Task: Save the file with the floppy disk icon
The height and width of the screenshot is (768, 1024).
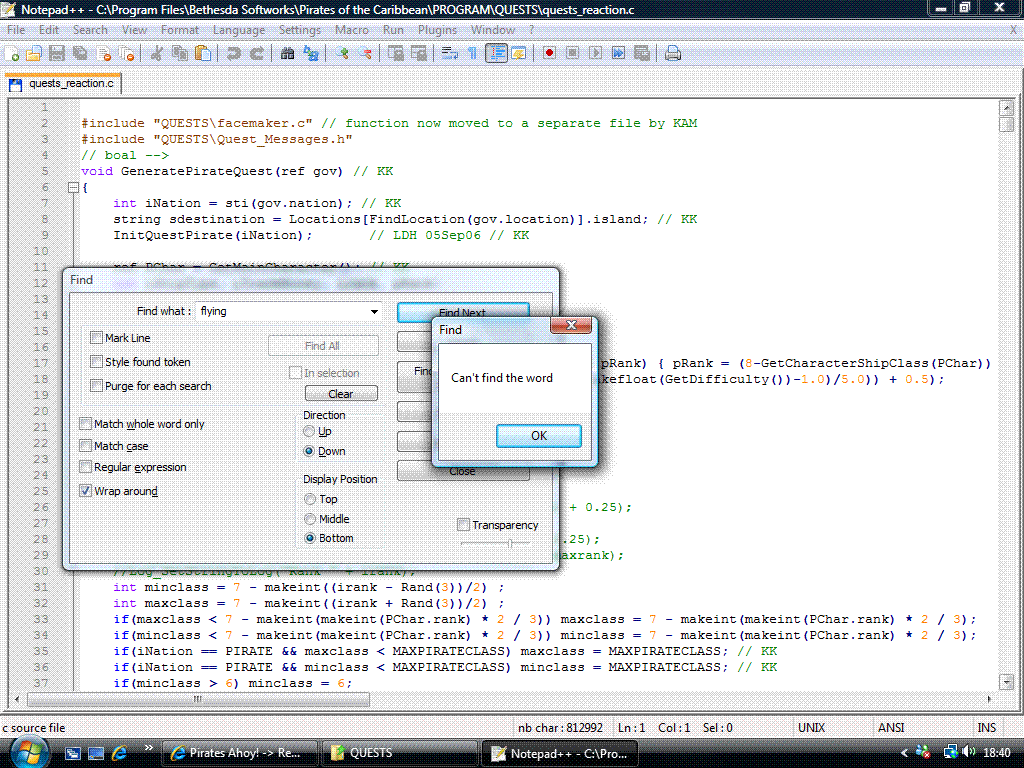Action: coord(57,54)
